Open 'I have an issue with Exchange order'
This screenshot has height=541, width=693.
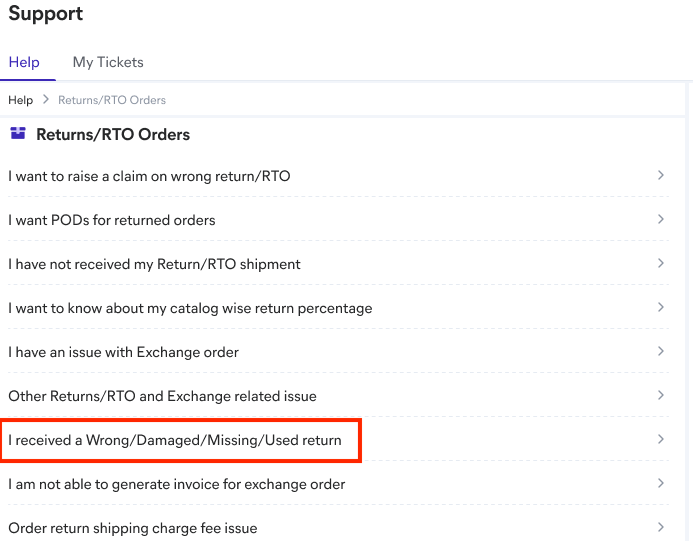coord(124,352)
